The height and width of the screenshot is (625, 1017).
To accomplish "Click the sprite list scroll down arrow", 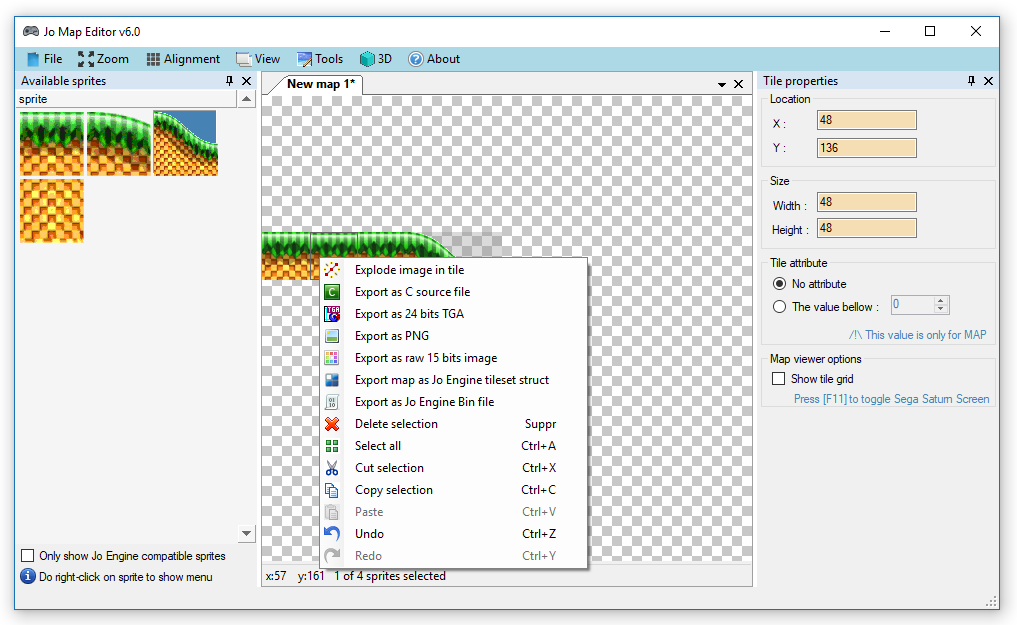I will coord(246,534).
